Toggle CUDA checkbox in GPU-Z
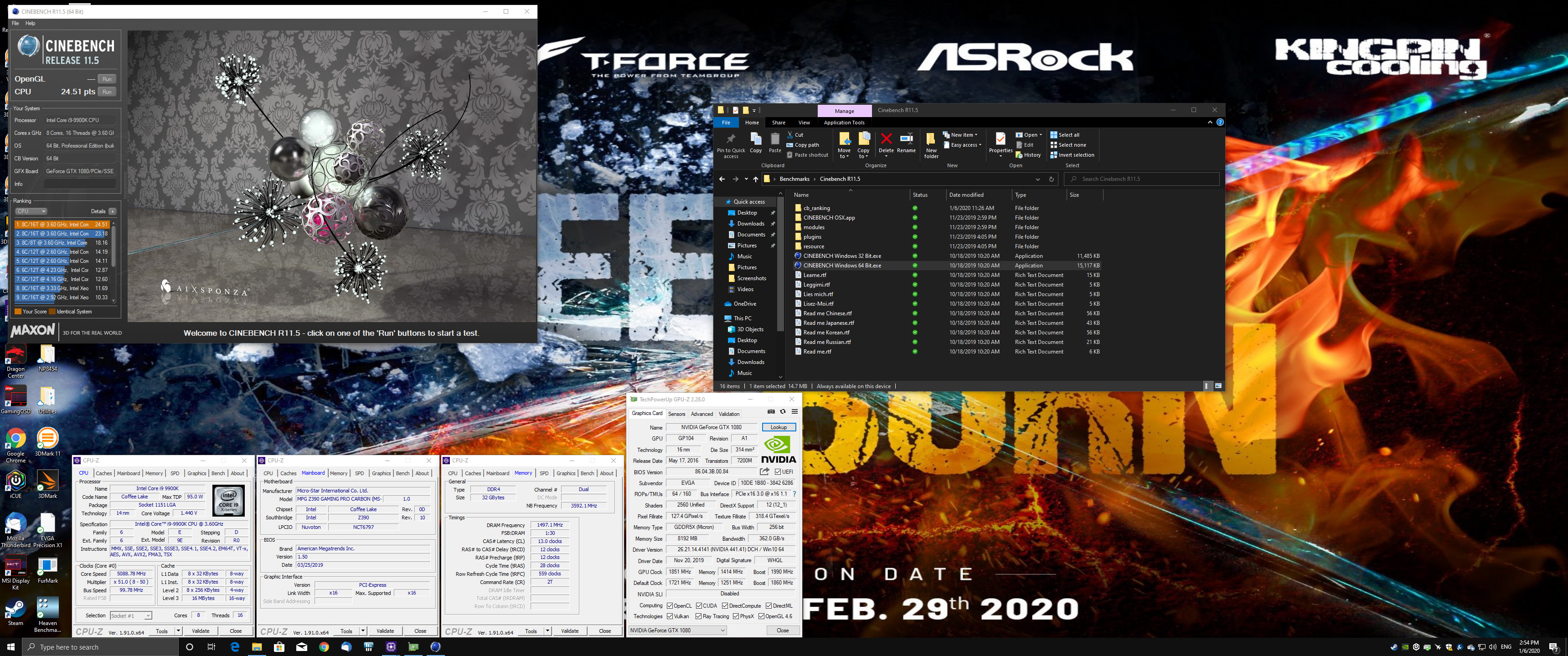This screenshot has height=656, width=1568. point(699,606)
